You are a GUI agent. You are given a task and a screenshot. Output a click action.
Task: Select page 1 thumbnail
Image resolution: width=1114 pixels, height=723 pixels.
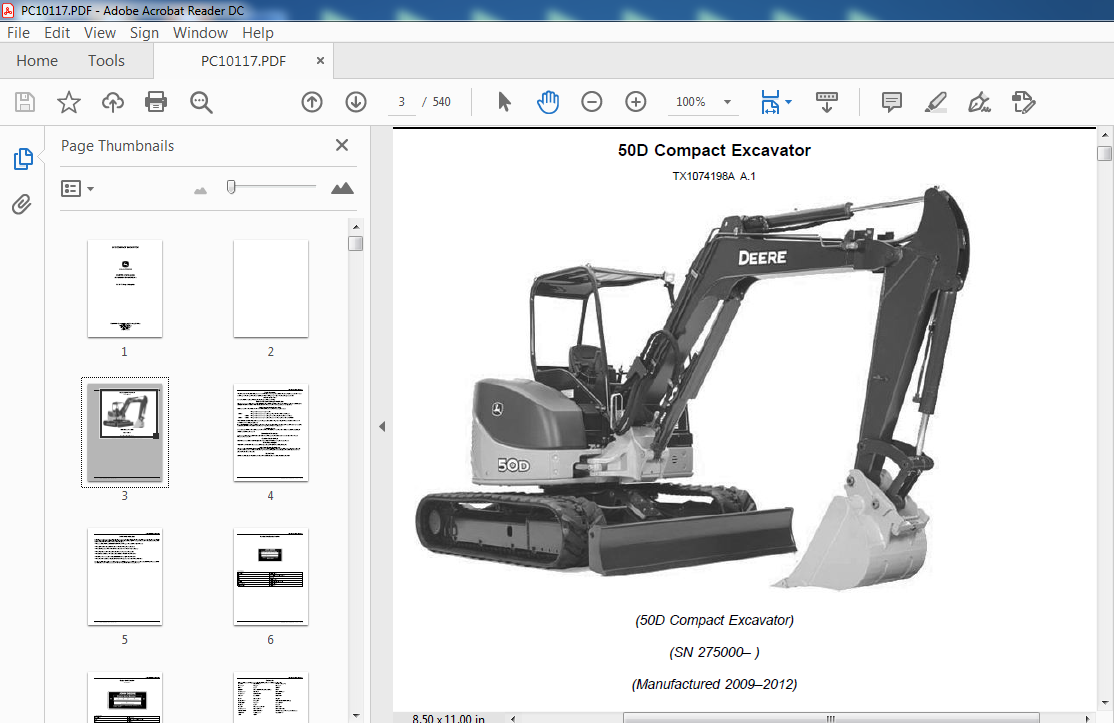point(125,288)
